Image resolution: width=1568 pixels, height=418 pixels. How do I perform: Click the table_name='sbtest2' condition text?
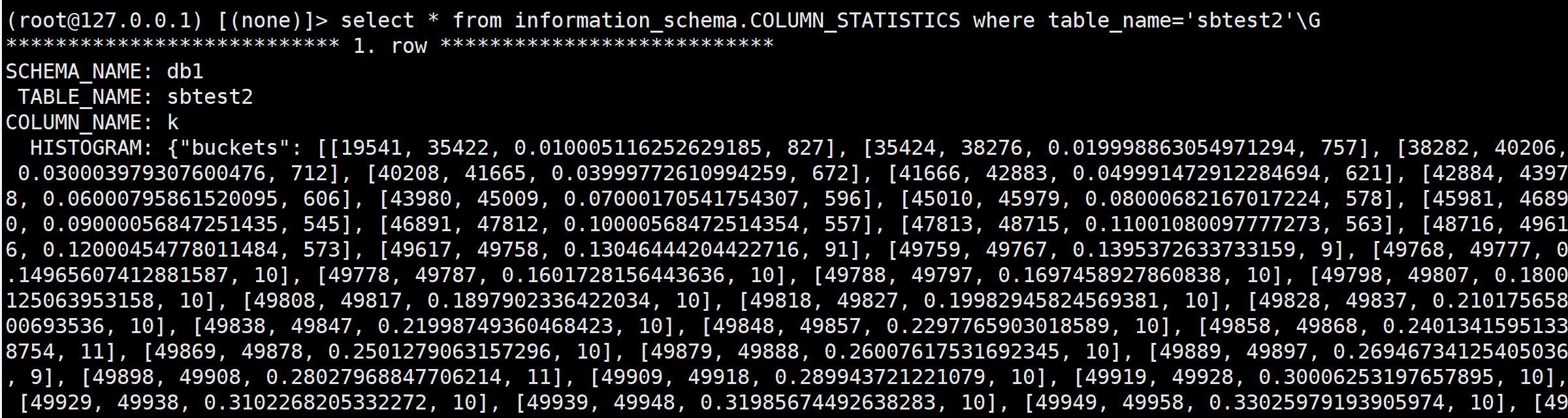pos(1172,21)
